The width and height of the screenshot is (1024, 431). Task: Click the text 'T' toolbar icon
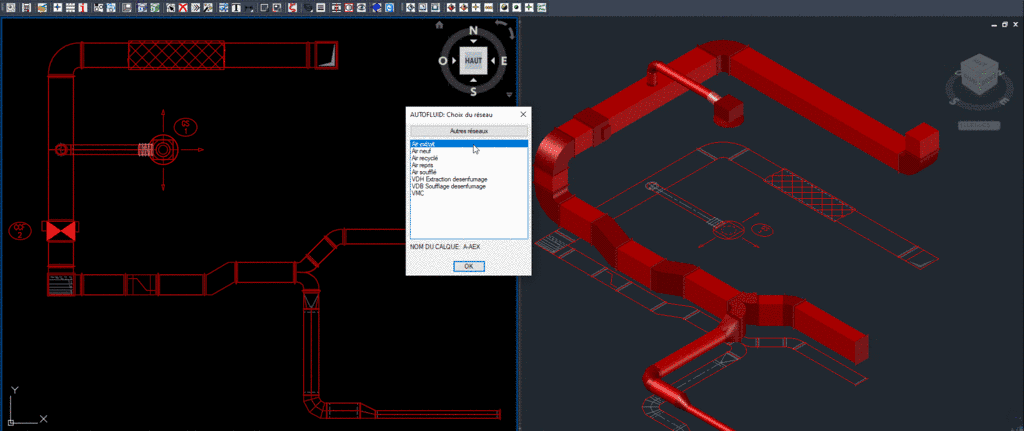coord(235,8)
